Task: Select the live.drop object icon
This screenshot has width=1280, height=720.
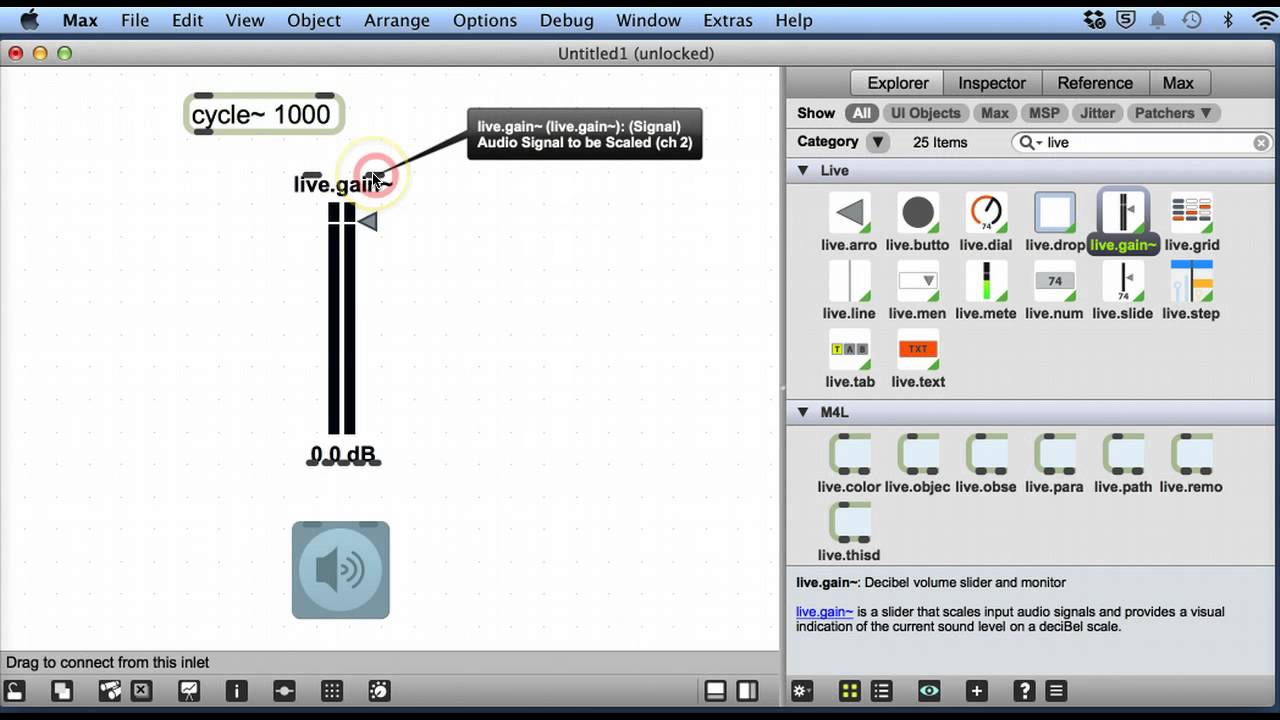Action: point(1054,212)
